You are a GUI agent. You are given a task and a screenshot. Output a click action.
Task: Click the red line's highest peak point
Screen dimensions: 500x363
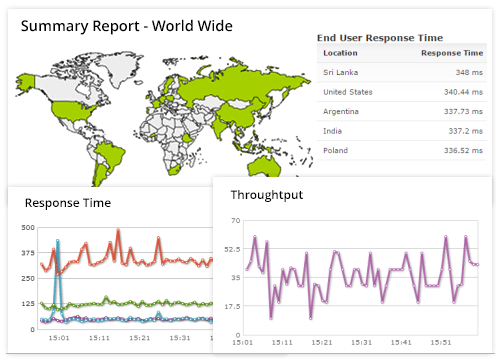118,230
